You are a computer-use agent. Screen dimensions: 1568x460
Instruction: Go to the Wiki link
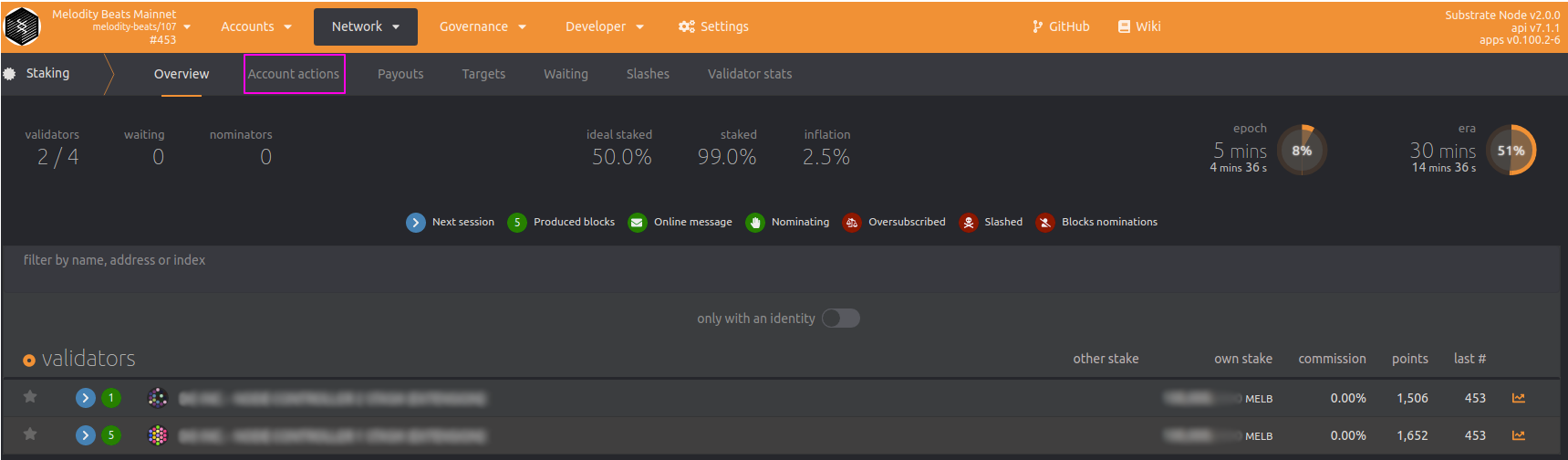point(1139,26)
